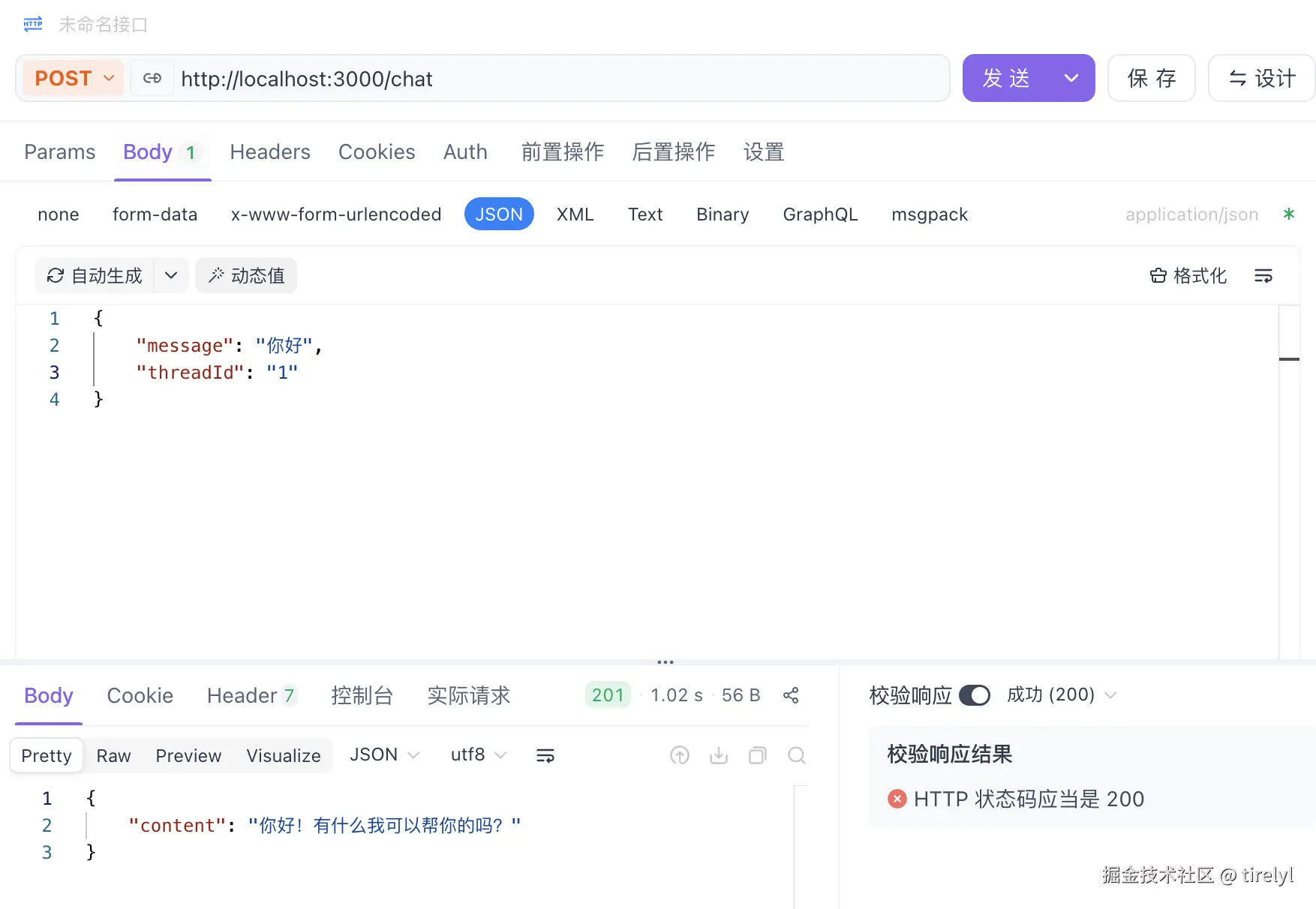Click the green asterisk next to application/json

1289,214
